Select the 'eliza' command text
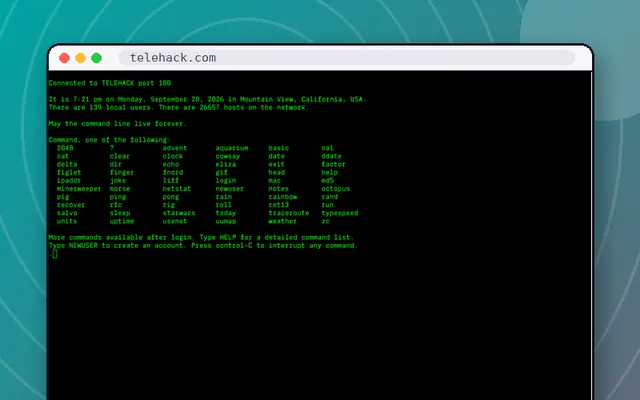 [226, 164]
